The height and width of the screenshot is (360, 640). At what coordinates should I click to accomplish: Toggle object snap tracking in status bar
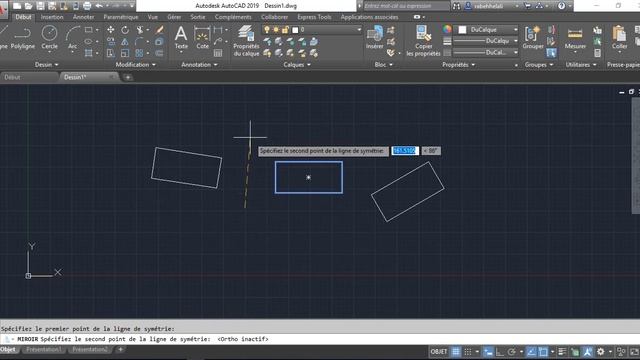tap(531, 351)
